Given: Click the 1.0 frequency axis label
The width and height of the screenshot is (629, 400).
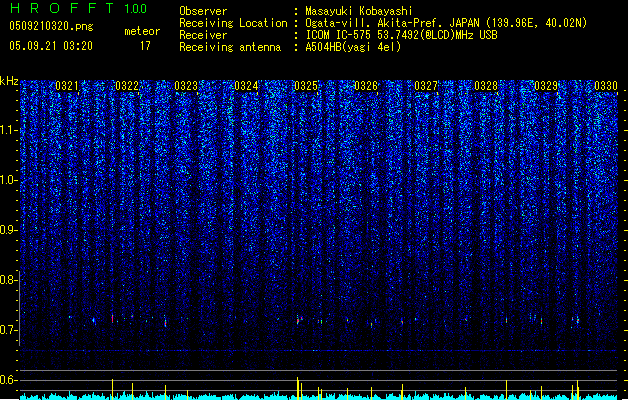Looking at the screenshot, I should click(9, 180).
